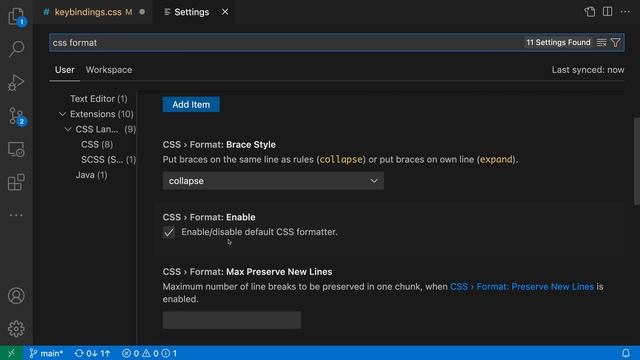The height and width of the screenshot is (360, 640).
Task: Click CSS Format: Brace Style heading
Action: (x=219, y=144)
